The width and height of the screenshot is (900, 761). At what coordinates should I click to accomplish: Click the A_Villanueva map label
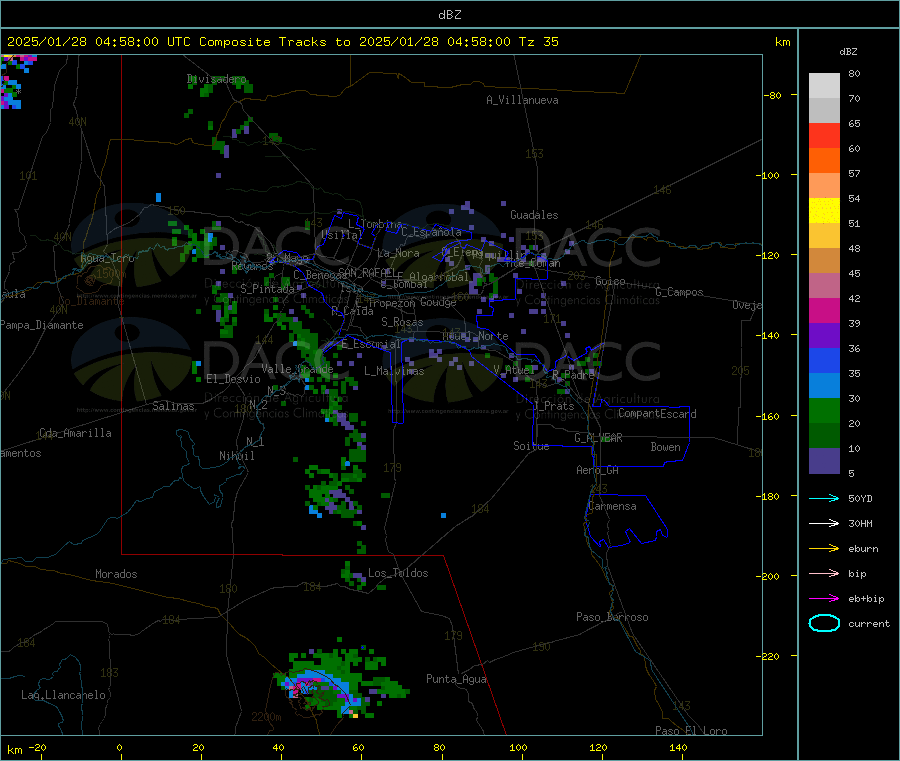(522, 100)
